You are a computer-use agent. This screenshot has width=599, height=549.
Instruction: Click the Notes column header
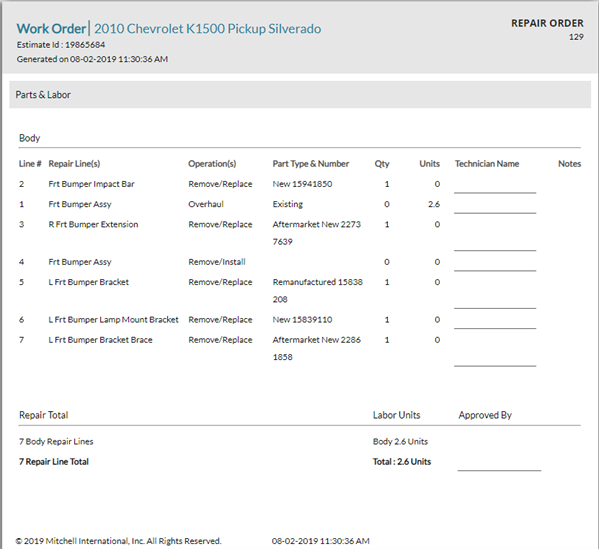click(569, 164)
